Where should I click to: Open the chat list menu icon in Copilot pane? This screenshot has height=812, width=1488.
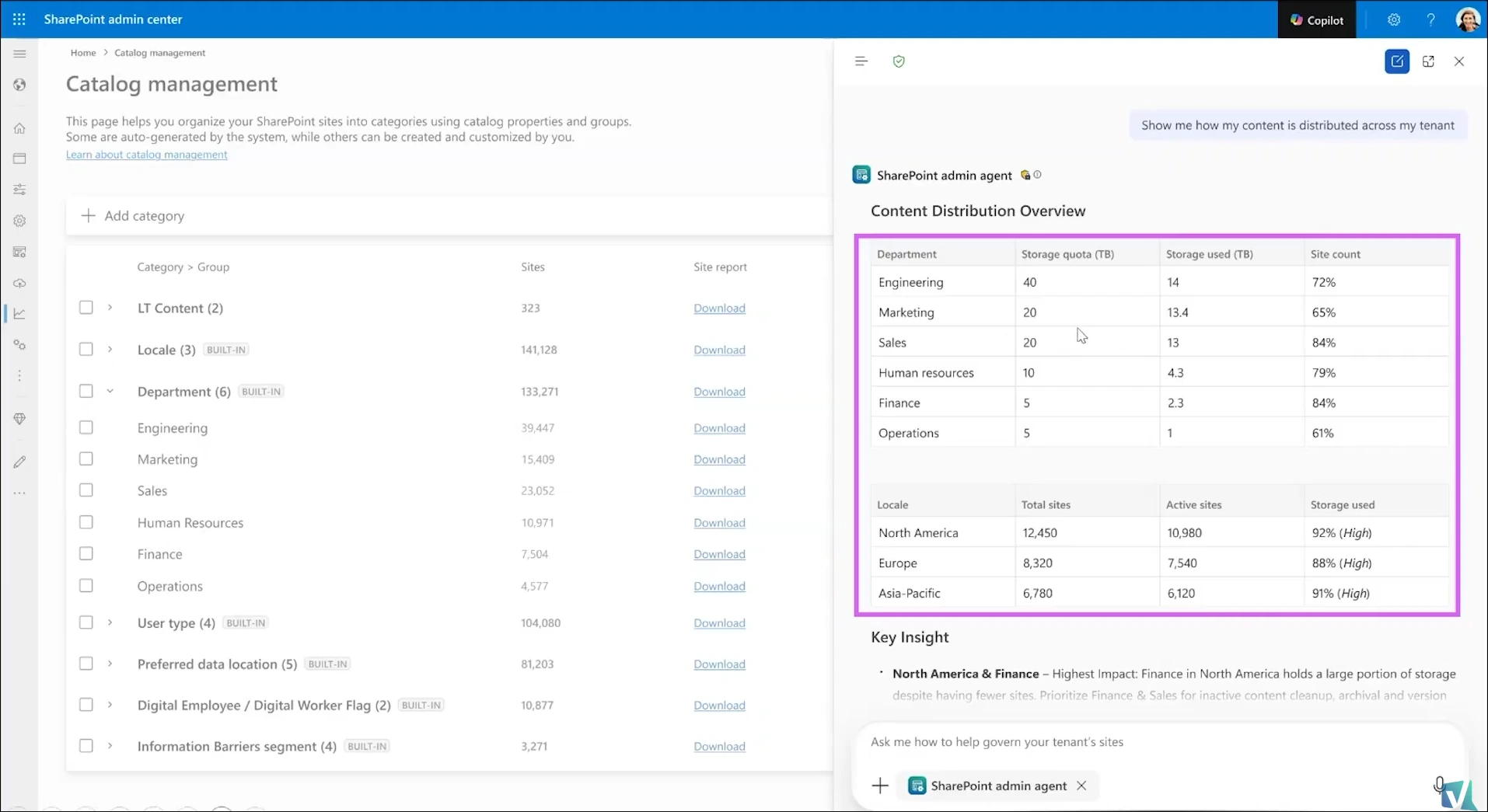[861, 61]
